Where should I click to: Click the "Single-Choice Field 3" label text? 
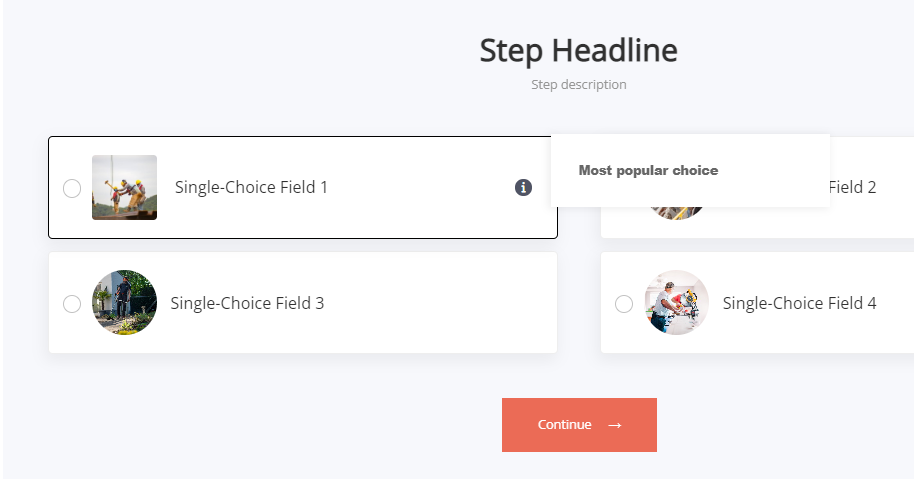click(x=247, y=303)
